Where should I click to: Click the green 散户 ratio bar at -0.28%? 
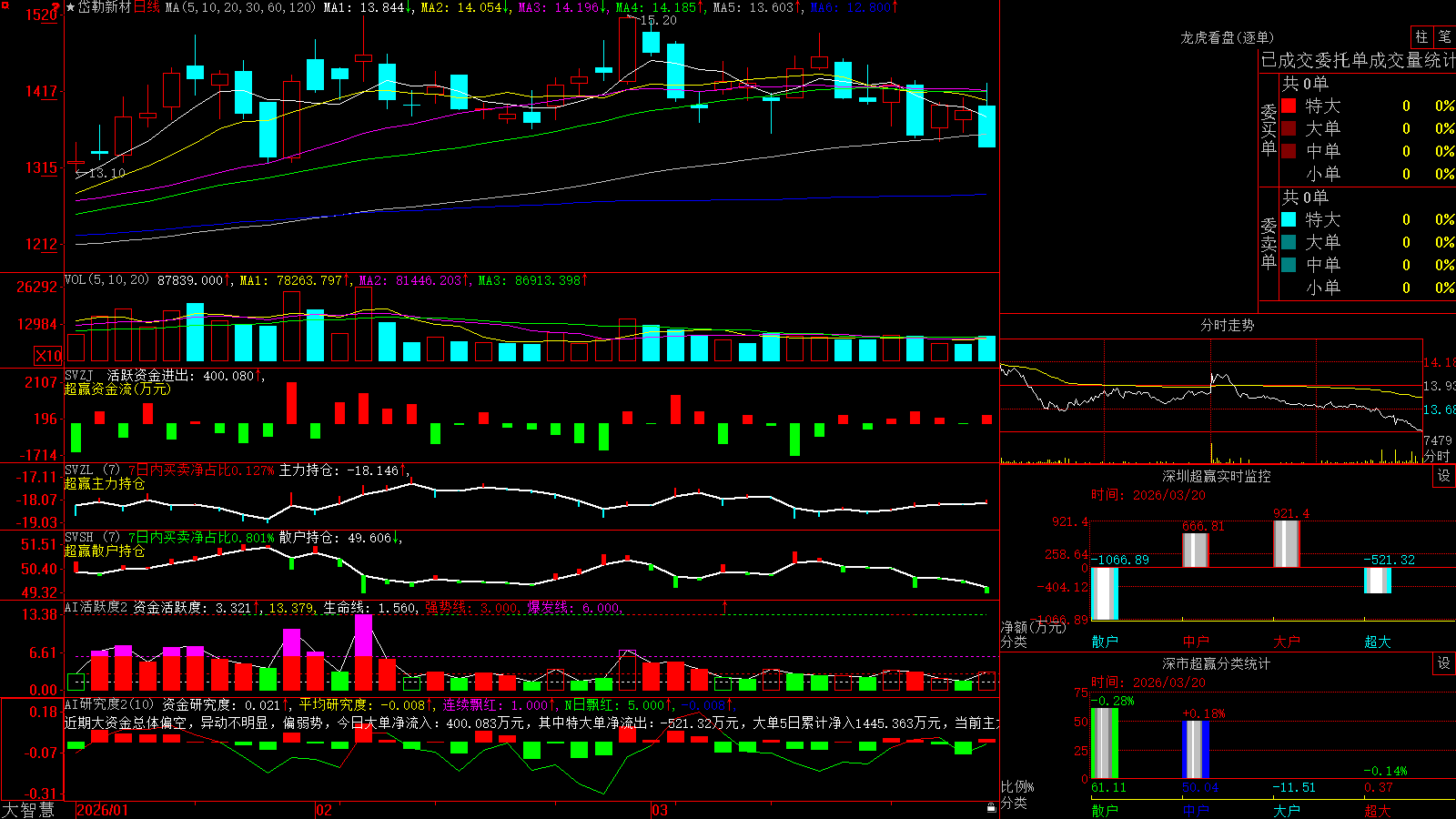pos(1105,743)
